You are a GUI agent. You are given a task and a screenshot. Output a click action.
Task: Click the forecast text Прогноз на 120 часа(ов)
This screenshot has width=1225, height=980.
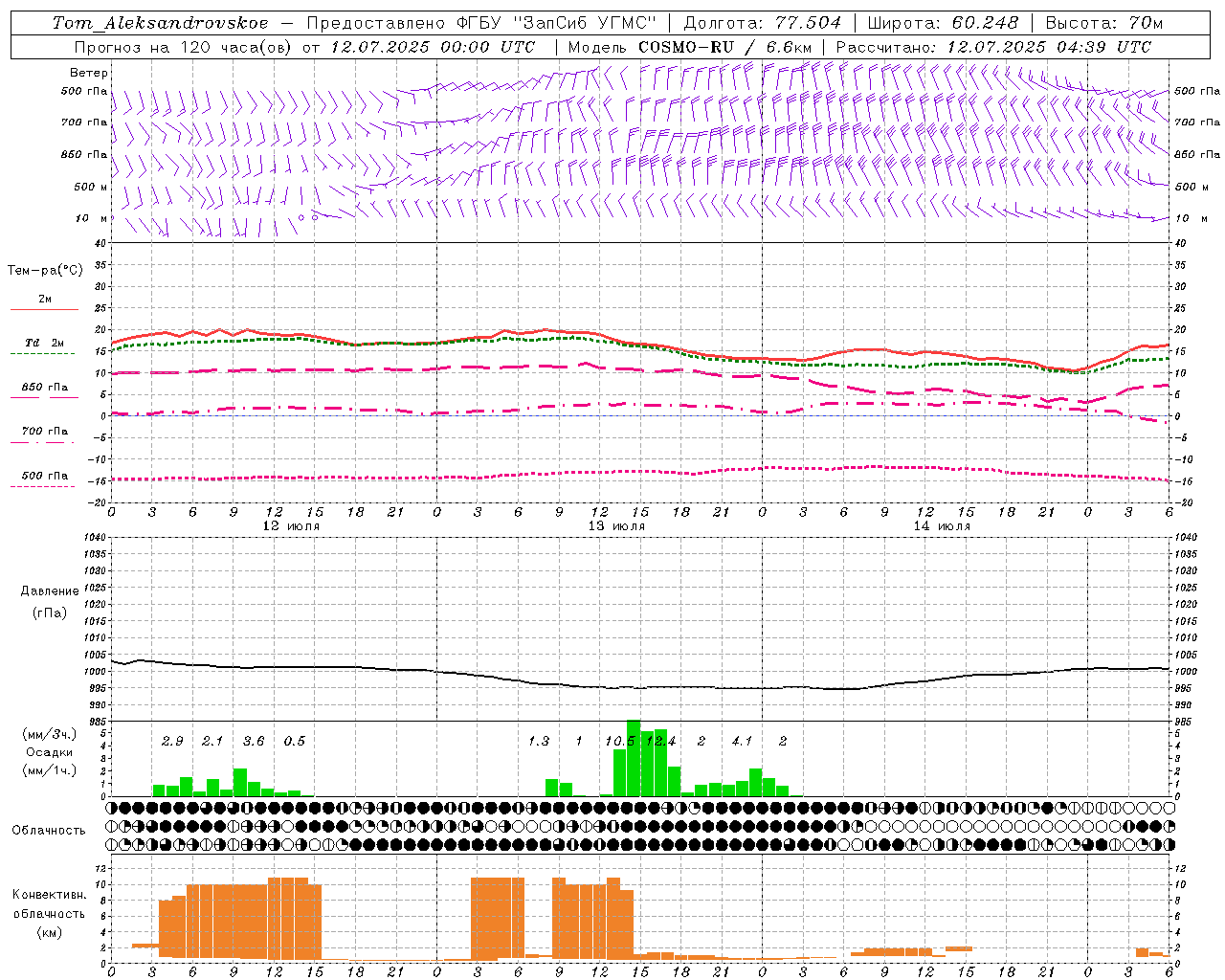(184, 47)
